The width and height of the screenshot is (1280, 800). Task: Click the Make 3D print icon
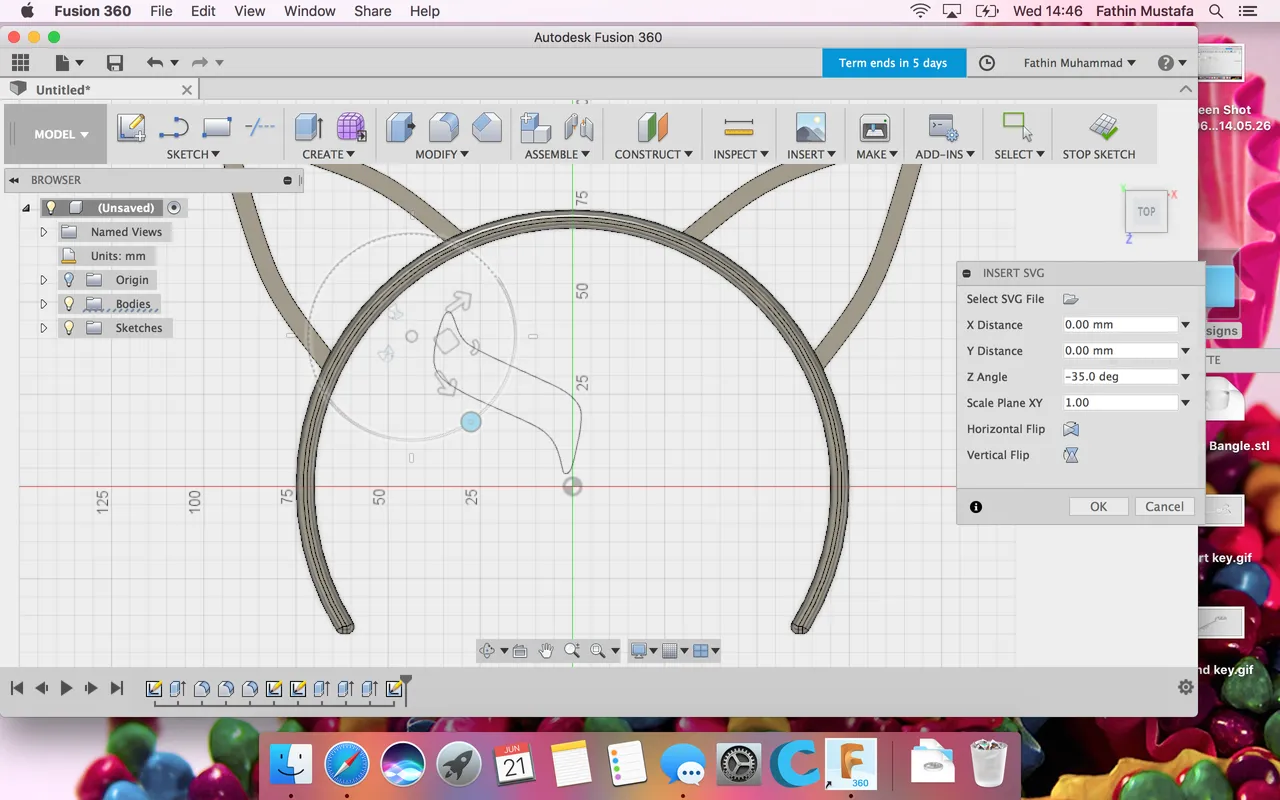[x=875, y=128]
